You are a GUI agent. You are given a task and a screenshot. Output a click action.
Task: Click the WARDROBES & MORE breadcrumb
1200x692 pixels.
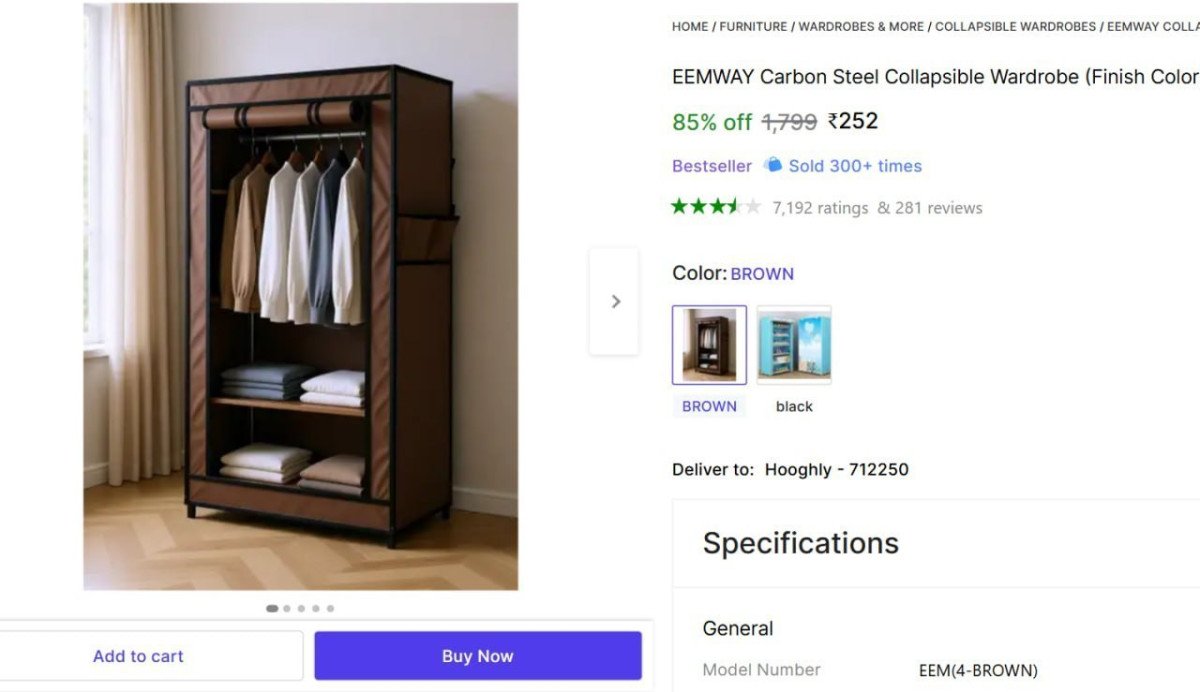861,27
